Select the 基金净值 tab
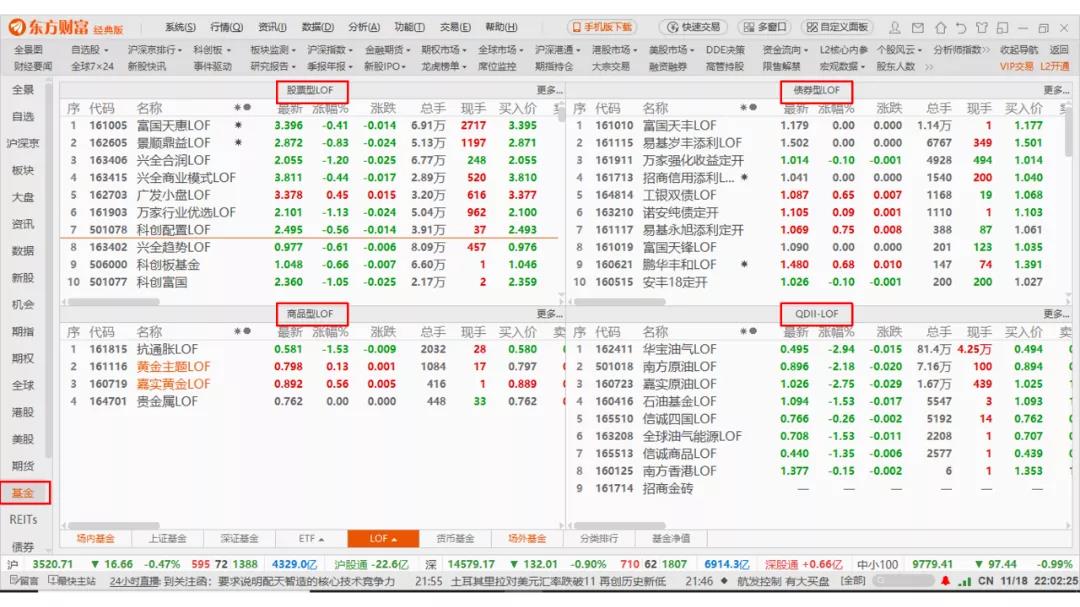 (x=671, y=539)
